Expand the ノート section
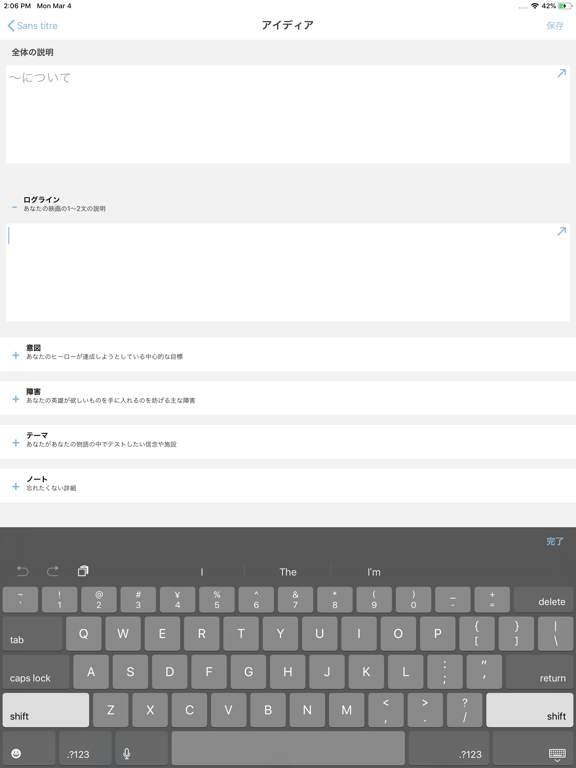Viewport: 576px width, 768px height. pyautogui.click(x=16, y=487)
